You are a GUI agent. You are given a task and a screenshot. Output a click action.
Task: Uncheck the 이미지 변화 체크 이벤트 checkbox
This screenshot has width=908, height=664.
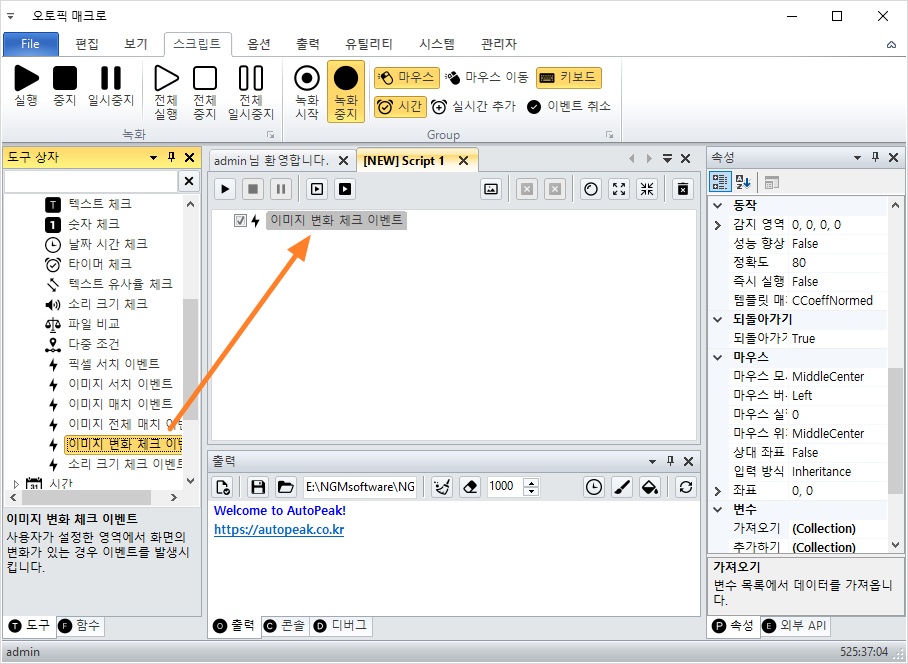point(240,221)
